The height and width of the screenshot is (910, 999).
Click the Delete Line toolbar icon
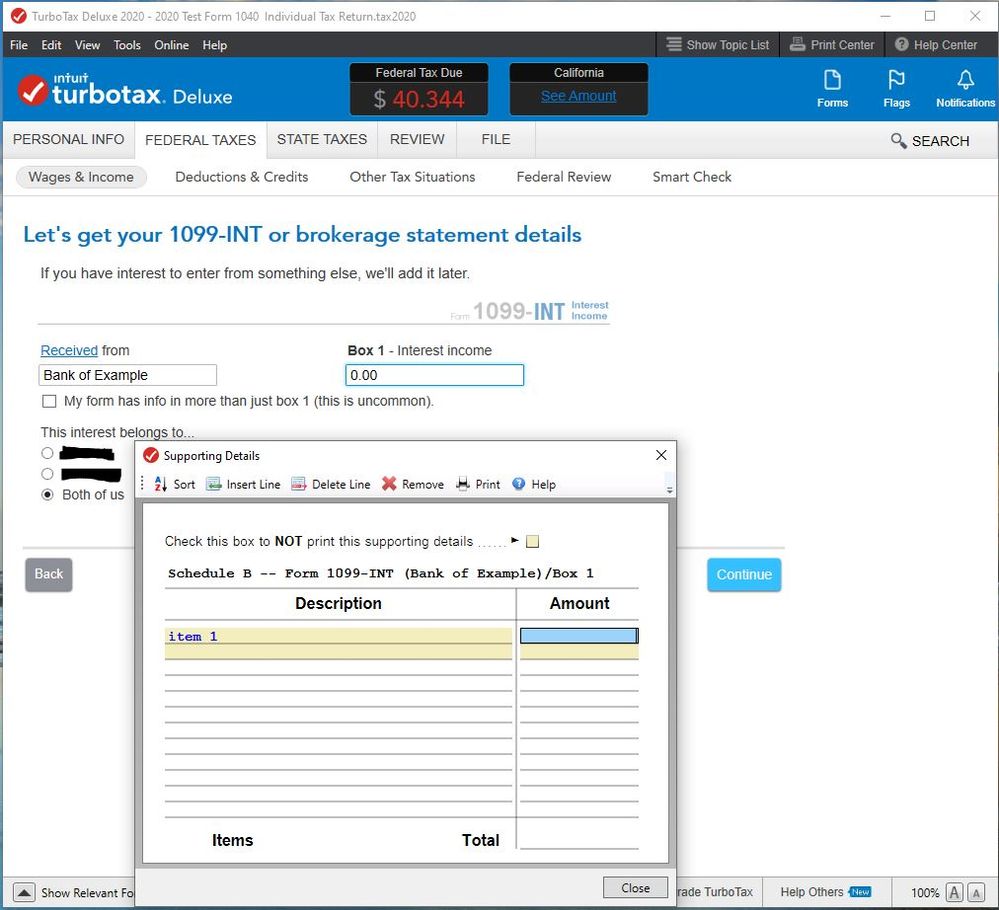pyautogui.click(x=298, y=484)
